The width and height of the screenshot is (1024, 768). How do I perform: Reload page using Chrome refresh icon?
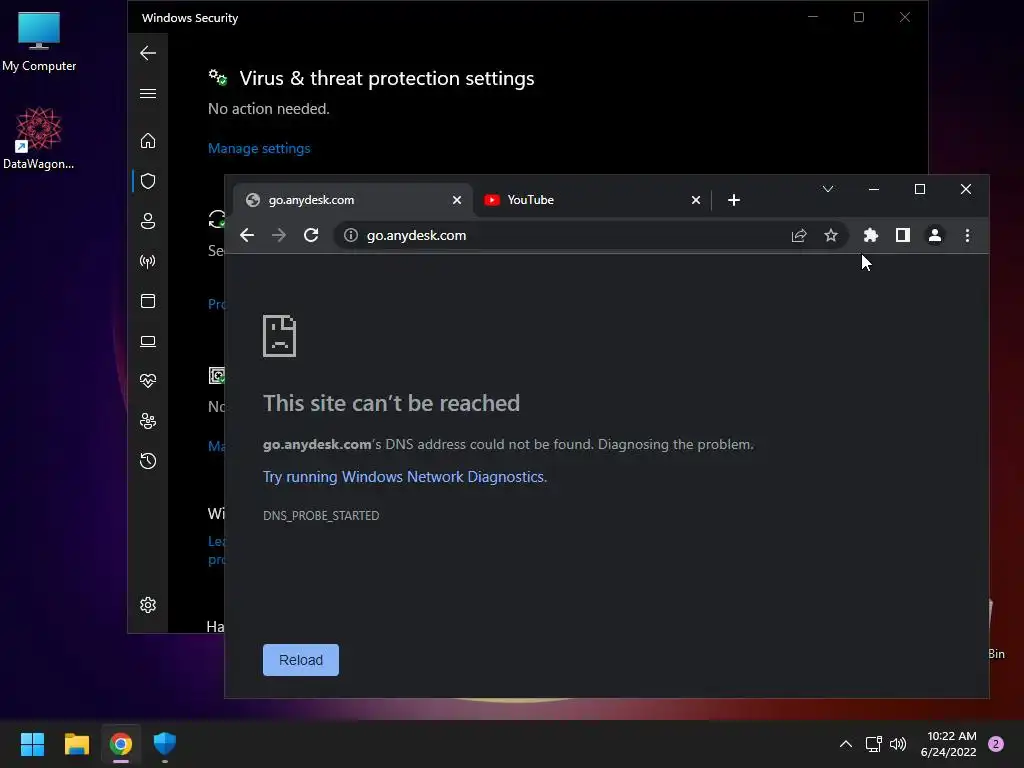pos(311,235)
